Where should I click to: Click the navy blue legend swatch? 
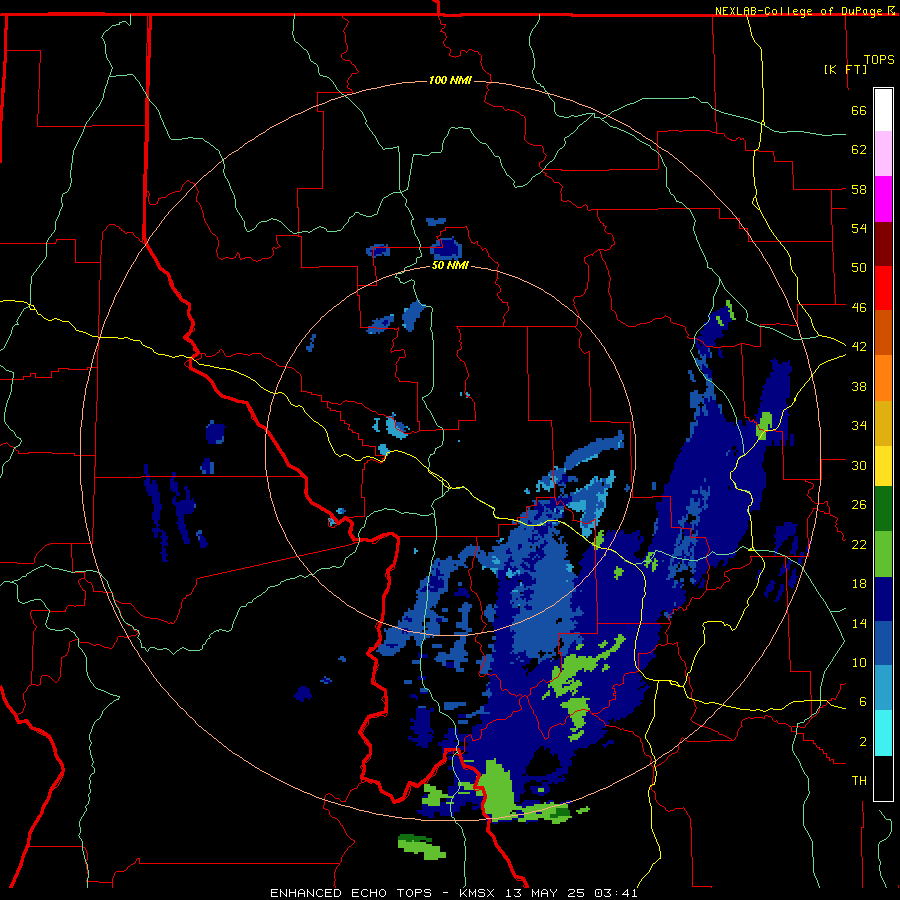pyautogui.click(x=883, y=599)
